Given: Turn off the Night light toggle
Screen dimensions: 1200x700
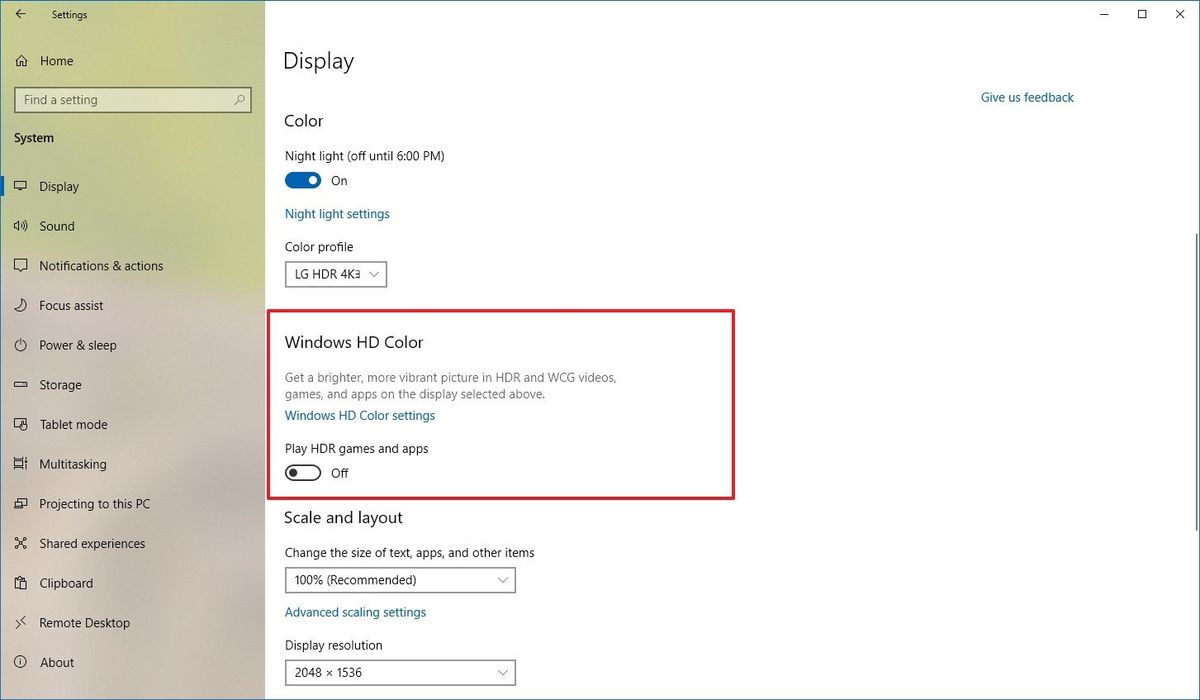Looking at the screenshot, I should (302, 180).
